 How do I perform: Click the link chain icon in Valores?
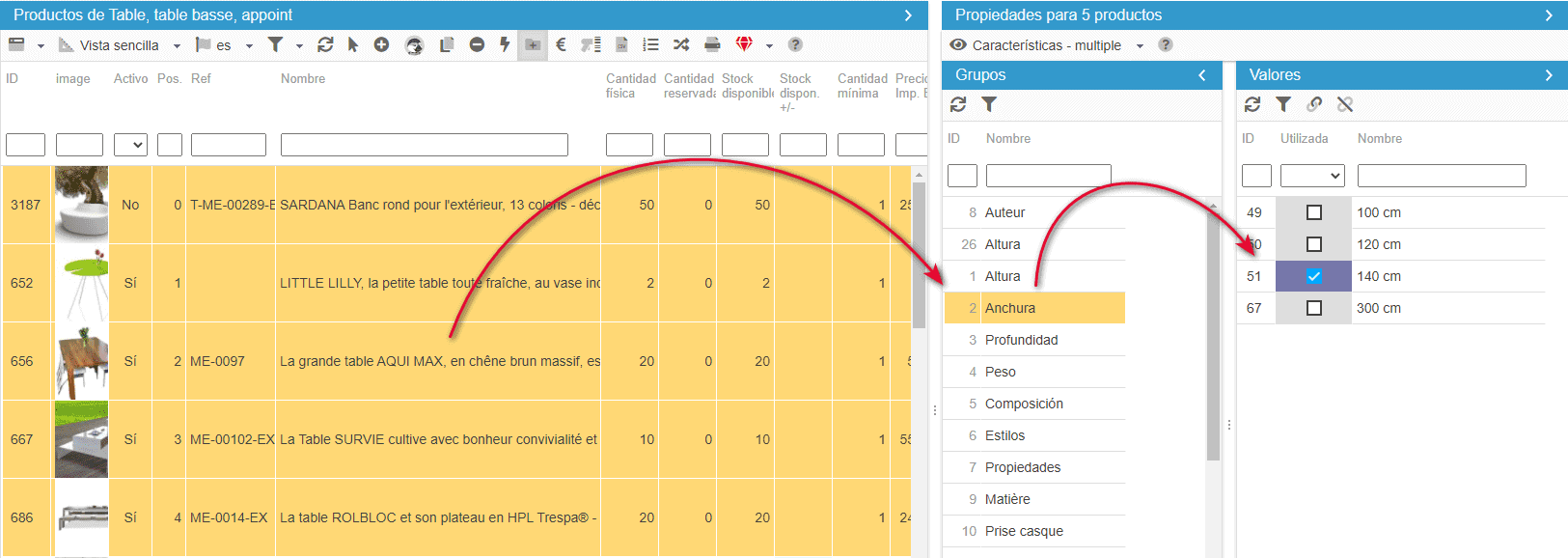[1314, 104]
